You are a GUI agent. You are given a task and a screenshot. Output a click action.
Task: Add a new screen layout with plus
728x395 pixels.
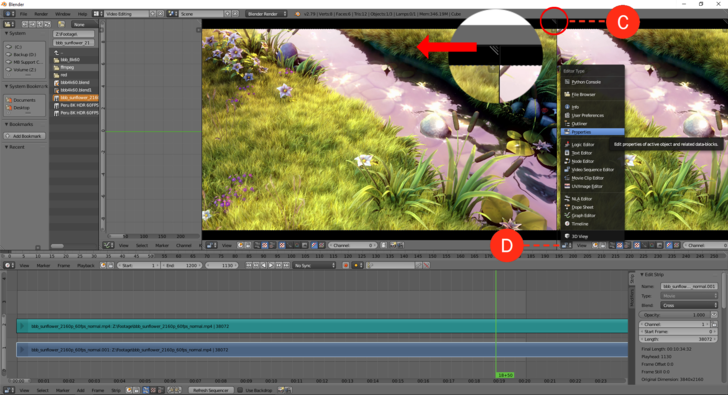pos(153,14)
